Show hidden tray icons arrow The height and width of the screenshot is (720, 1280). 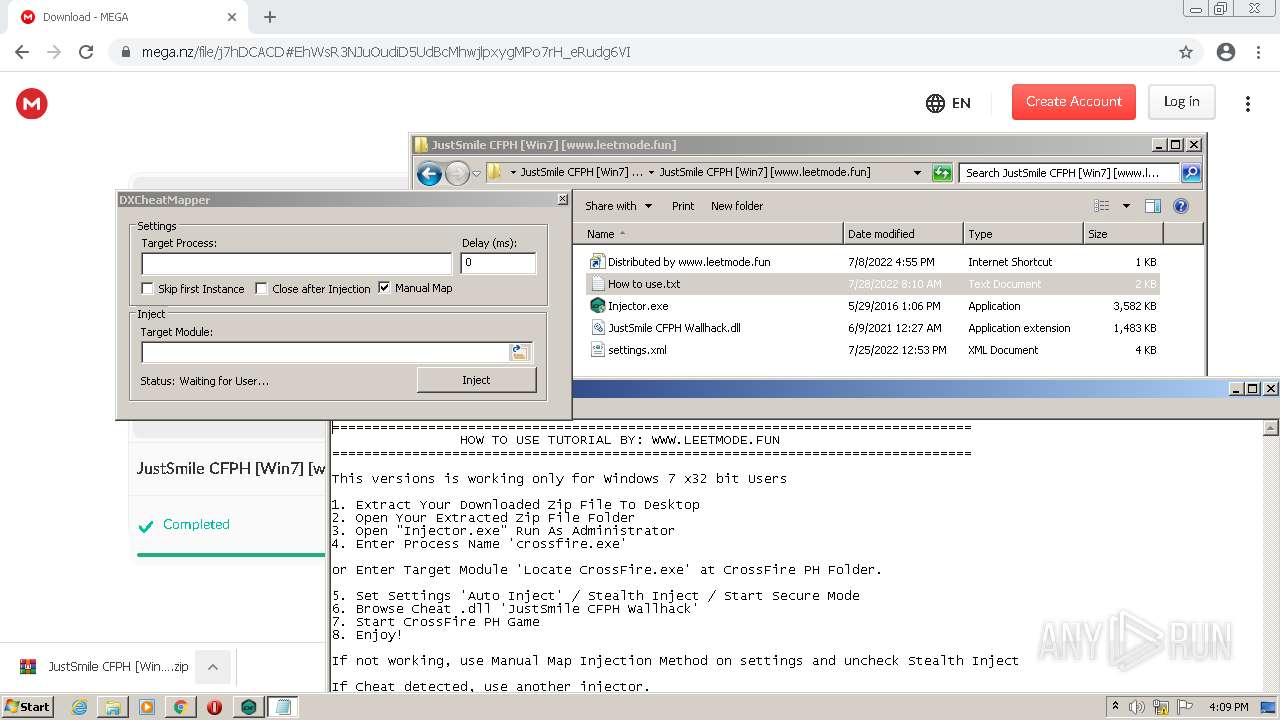(1116, 707)
